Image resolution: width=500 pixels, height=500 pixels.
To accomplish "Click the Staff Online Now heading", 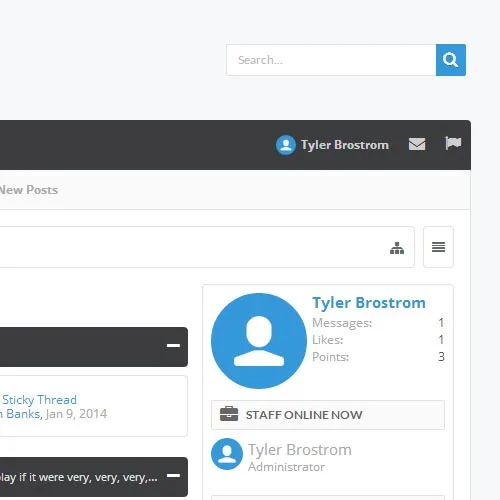I will (x=304, y=415).
